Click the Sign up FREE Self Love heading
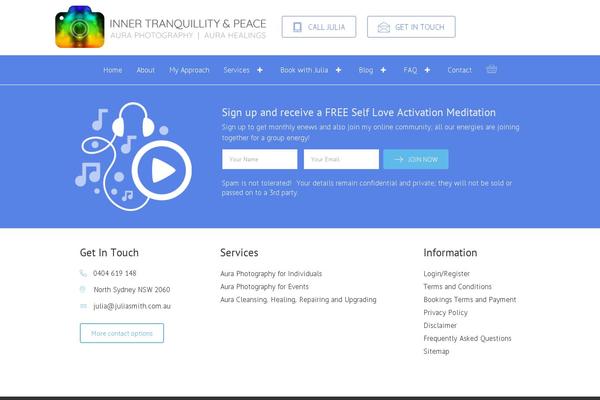Viewport: 600px width, 400px height. pos(359,113)
